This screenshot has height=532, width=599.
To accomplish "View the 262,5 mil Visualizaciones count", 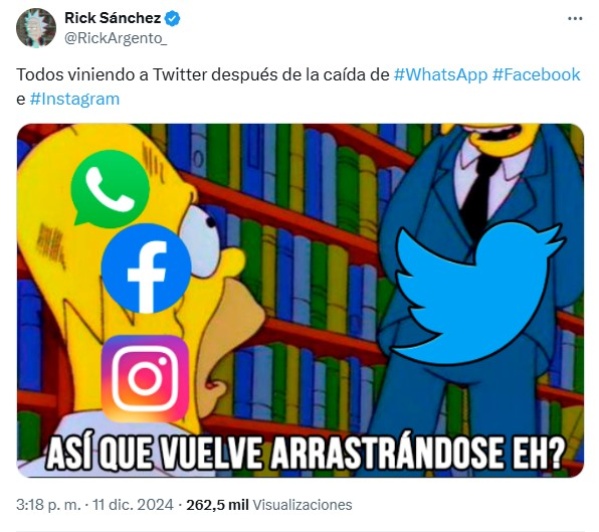I will (269, 505).
